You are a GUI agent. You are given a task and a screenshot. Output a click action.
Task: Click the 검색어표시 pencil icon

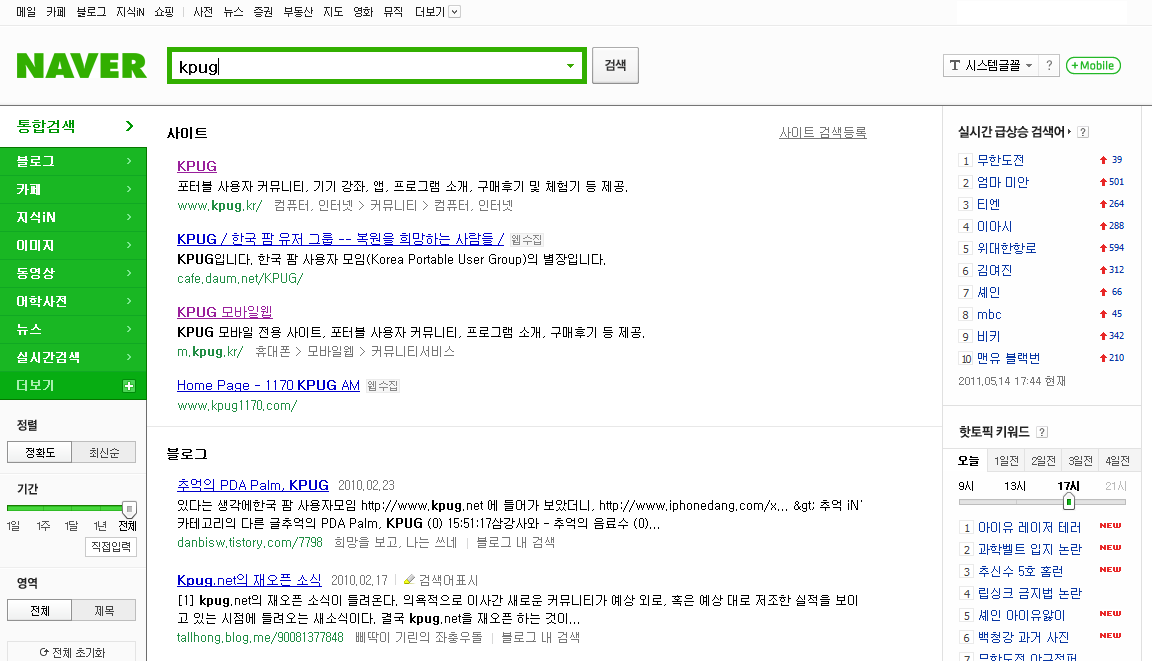click(x=409, y=580)
